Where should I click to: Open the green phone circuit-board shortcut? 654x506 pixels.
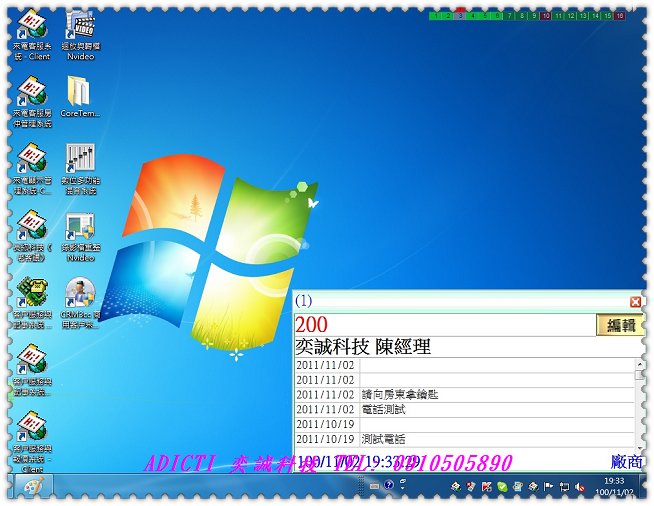(32, 303)
